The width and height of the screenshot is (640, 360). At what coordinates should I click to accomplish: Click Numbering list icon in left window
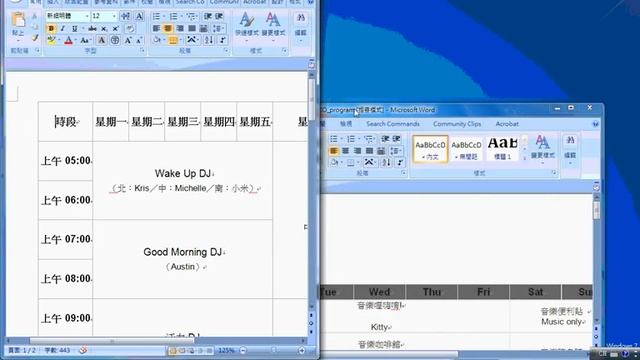pyautogui.click(x=174, y=16)
